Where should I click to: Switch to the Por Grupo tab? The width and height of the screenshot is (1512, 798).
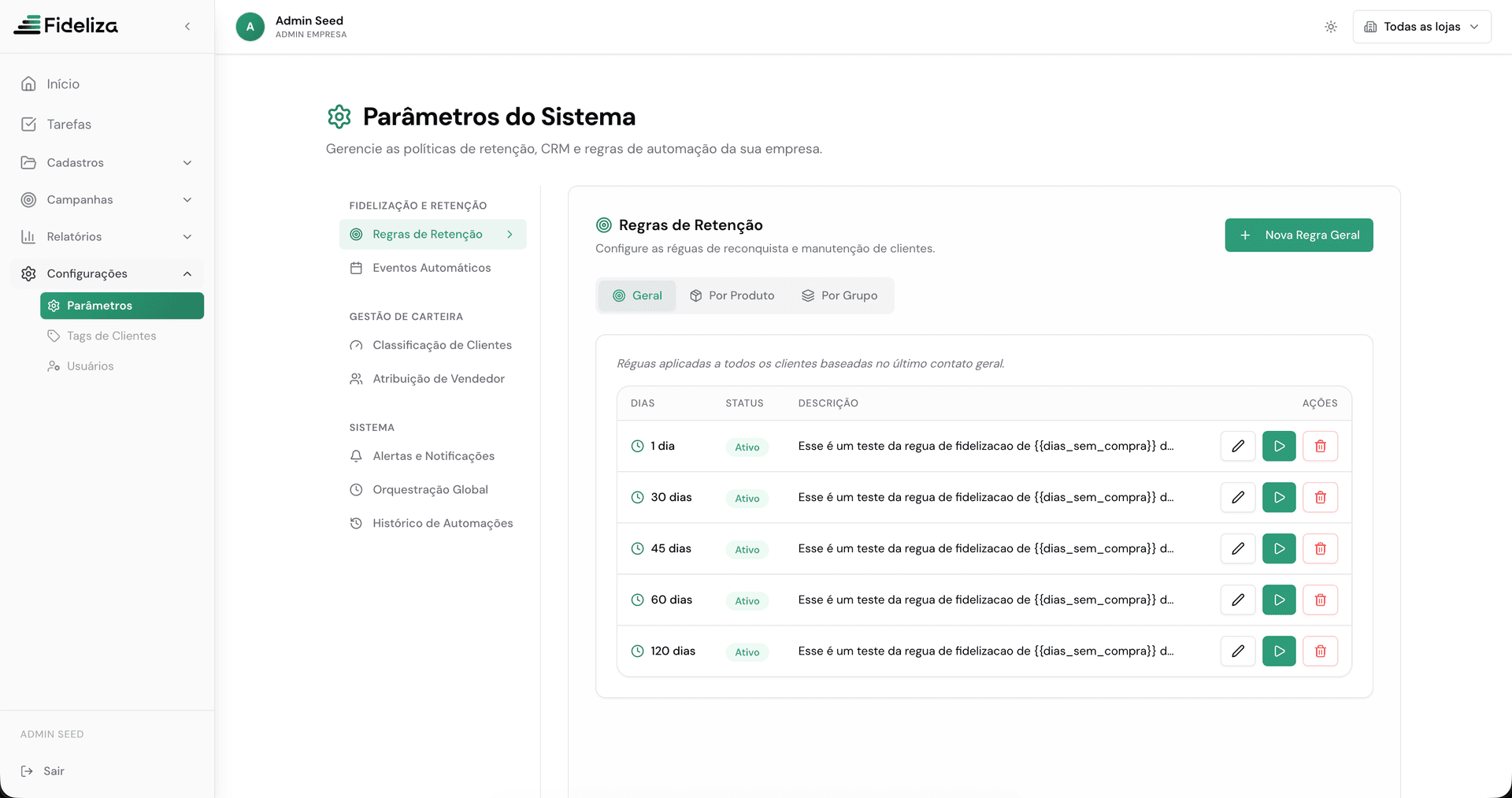(840, 295)
